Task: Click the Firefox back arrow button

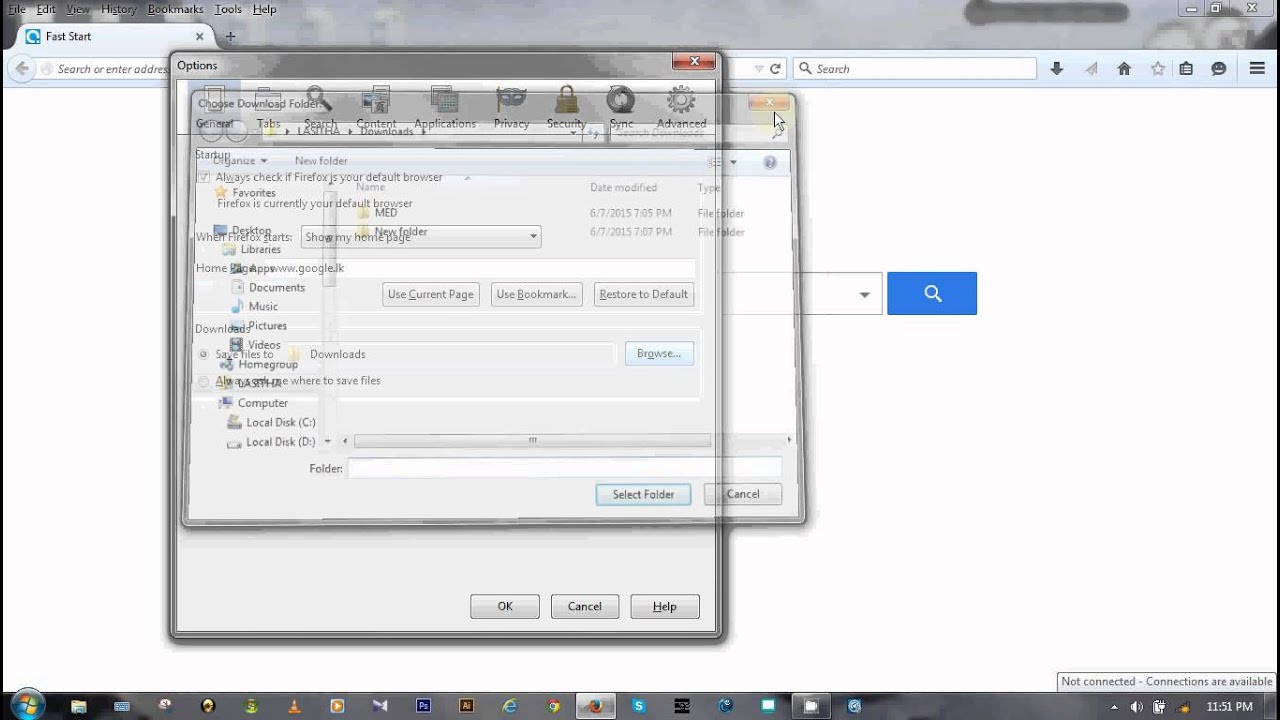Action: coord(20,69)
